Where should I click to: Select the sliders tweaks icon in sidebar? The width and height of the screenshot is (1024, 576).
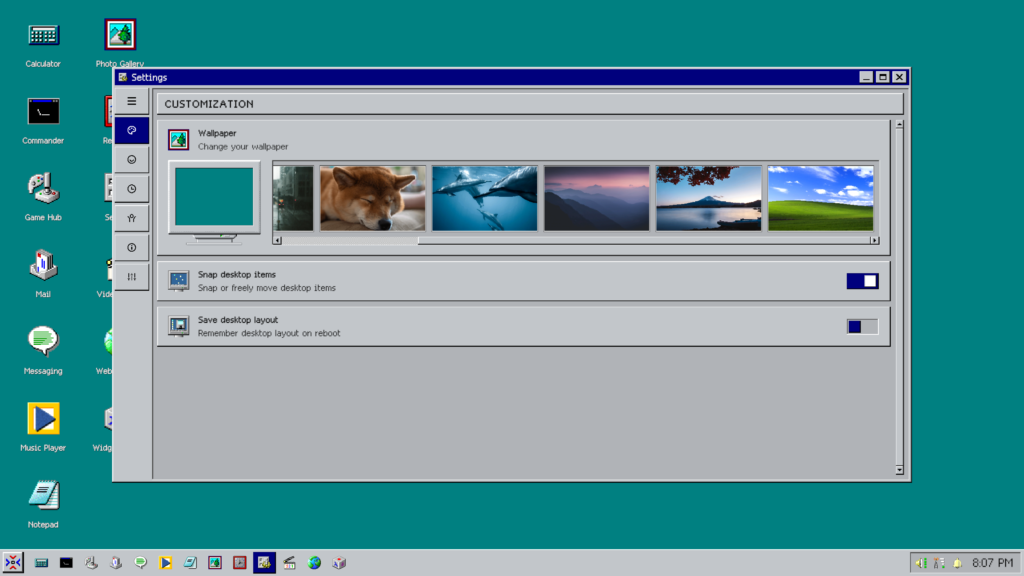[132, 276]
